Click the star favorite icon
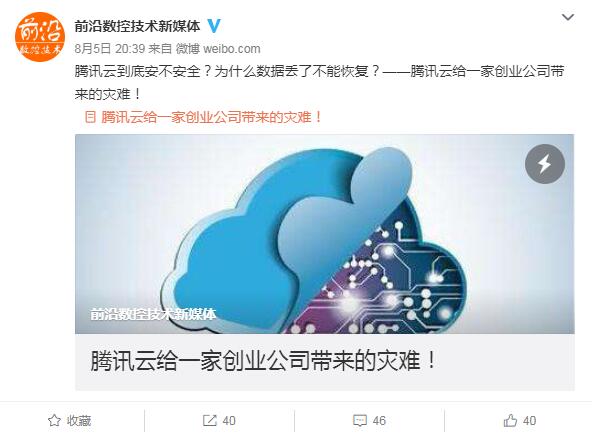Screen dimensions: 592x434 (x=54, y=420)
